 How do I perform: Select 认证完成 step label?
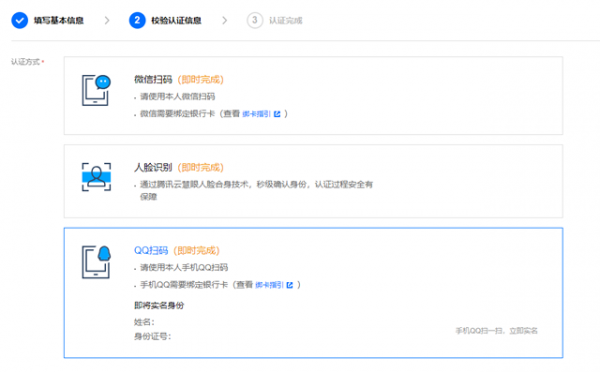click(x=286, y=20)
